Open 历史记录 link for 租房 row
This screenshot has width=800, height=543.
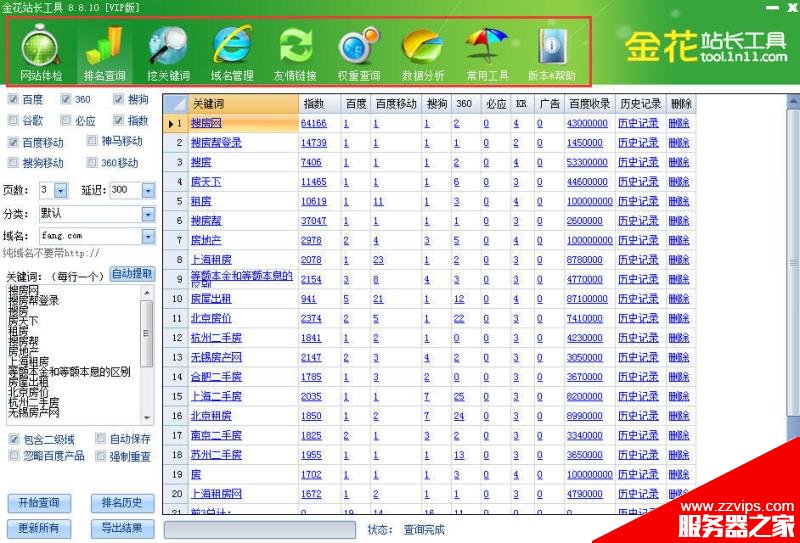(638, 201)
